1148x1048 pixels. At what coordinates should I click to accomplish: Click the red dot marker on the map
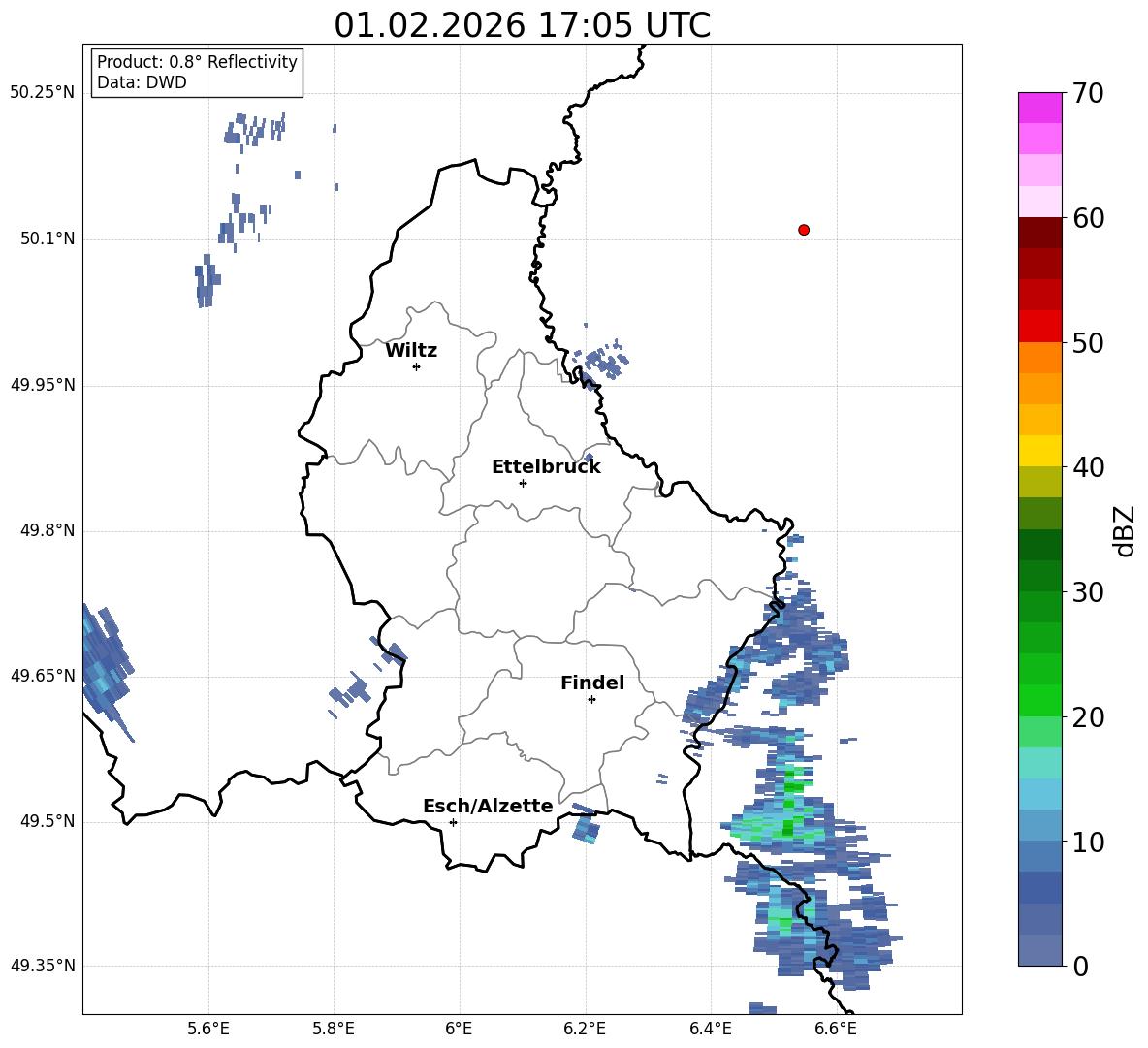point(804,230)
